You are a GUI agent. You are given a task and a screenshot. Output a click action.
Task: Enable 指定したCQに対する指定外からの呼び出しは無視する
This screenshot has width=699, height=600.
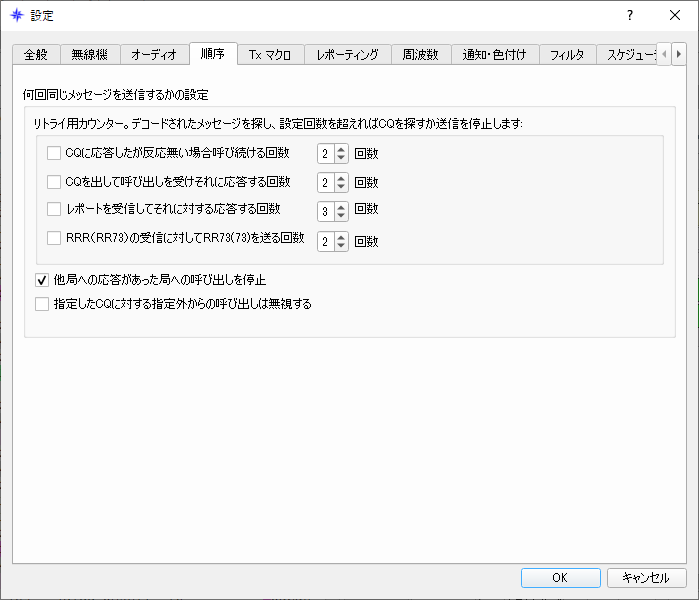[42, 304]
